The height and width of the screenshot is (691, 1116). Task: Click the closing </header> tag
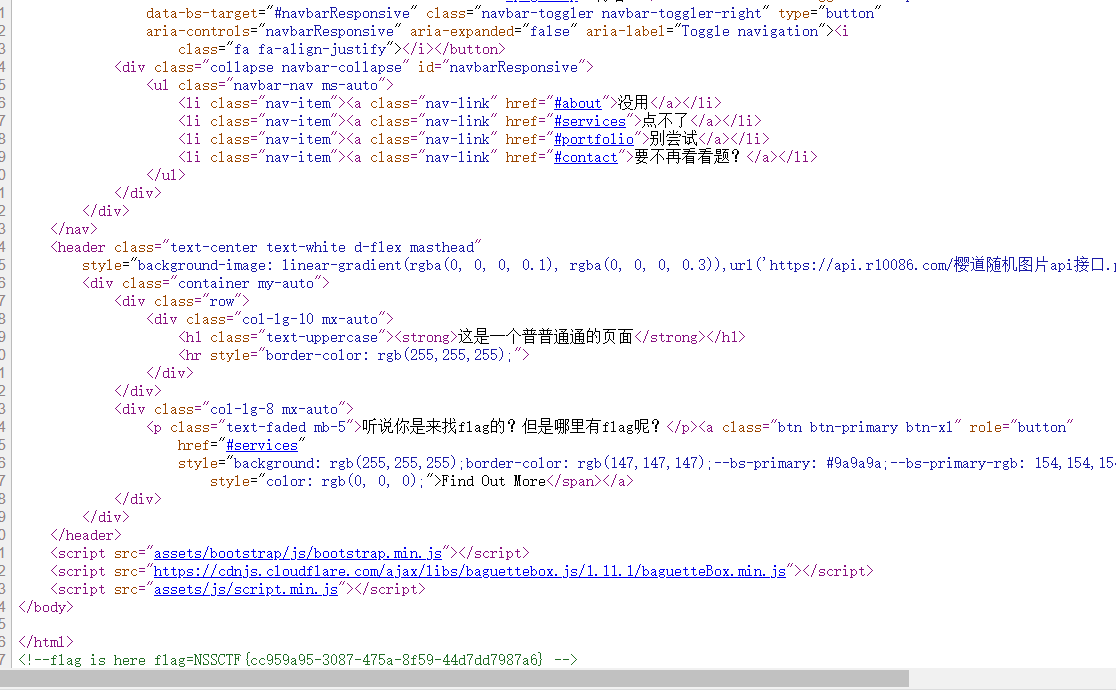pos(85,535)
